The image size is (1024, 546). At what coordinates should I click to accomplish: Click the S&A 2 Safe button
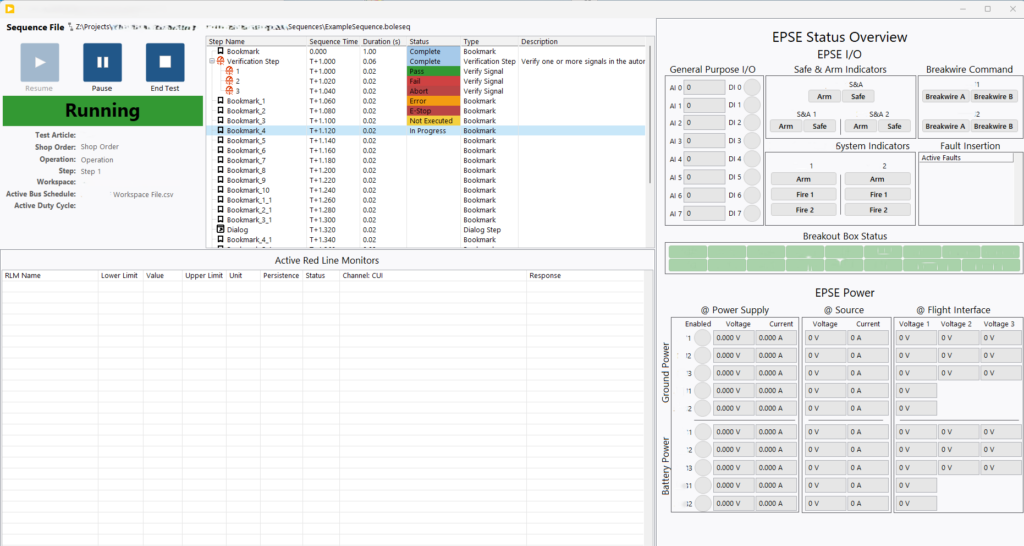(x=895, y=126)
